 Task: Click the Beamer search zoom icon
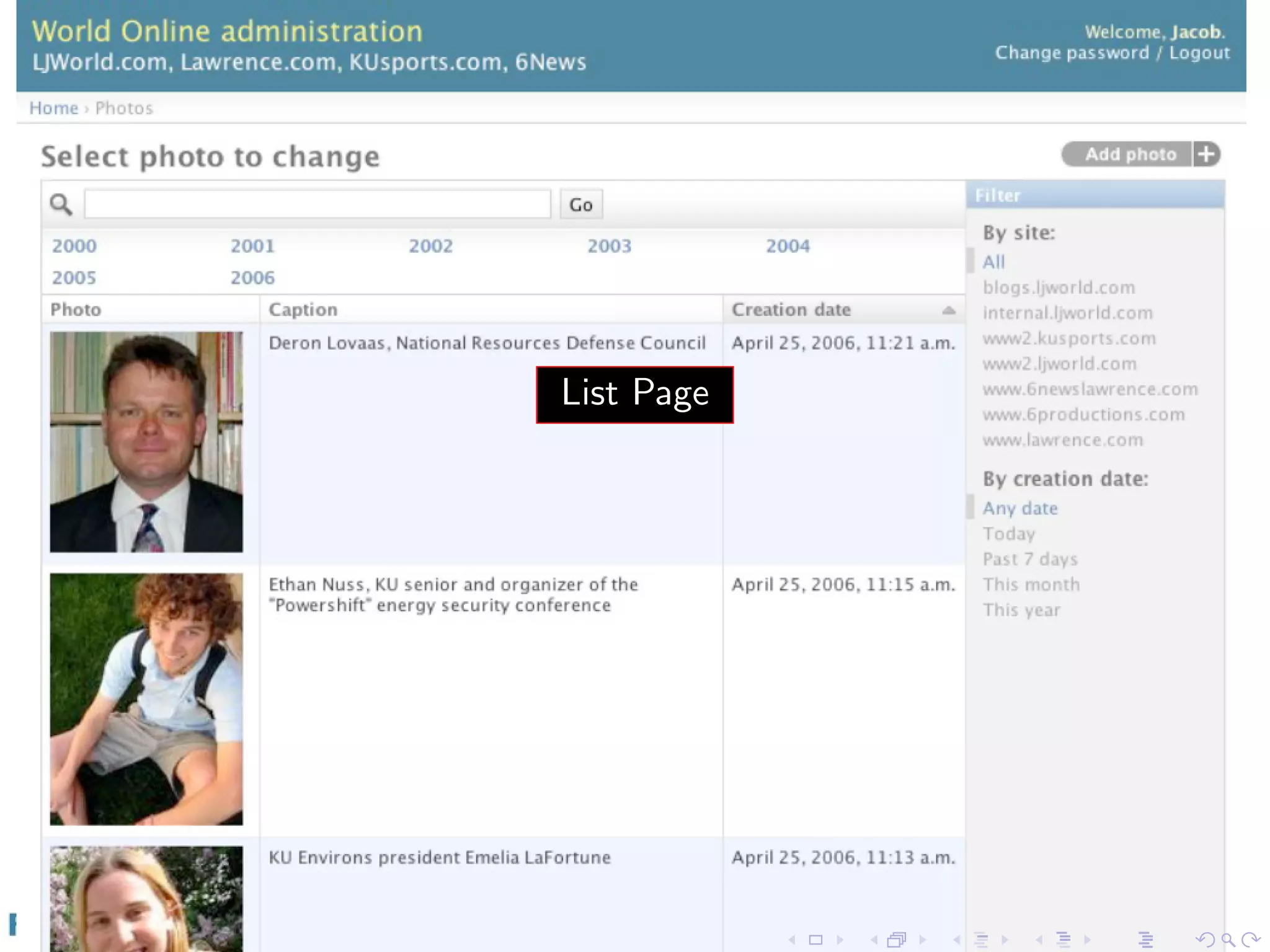click(x=1228, y=940)
